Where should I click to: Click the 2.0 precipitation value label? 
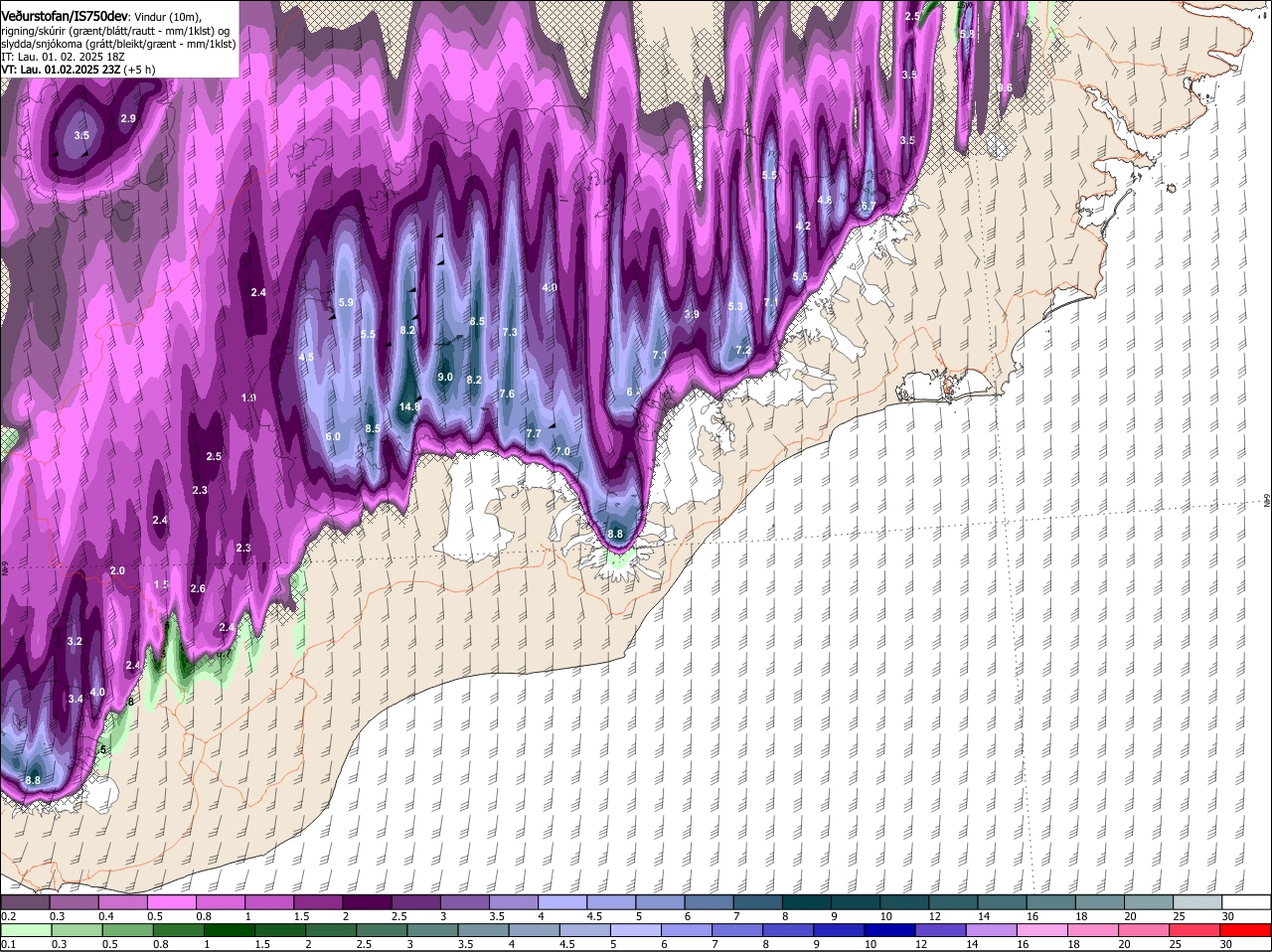117,570
